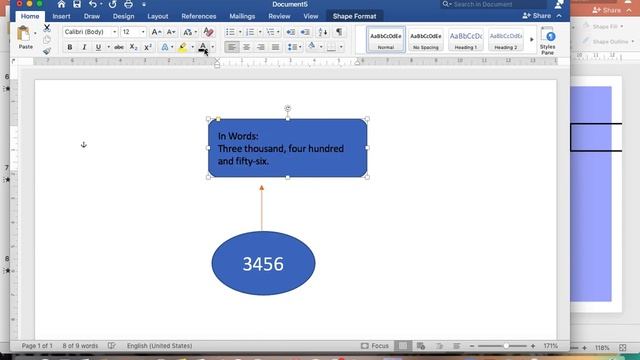Apply subscript formatting

(x=133, y=47)
